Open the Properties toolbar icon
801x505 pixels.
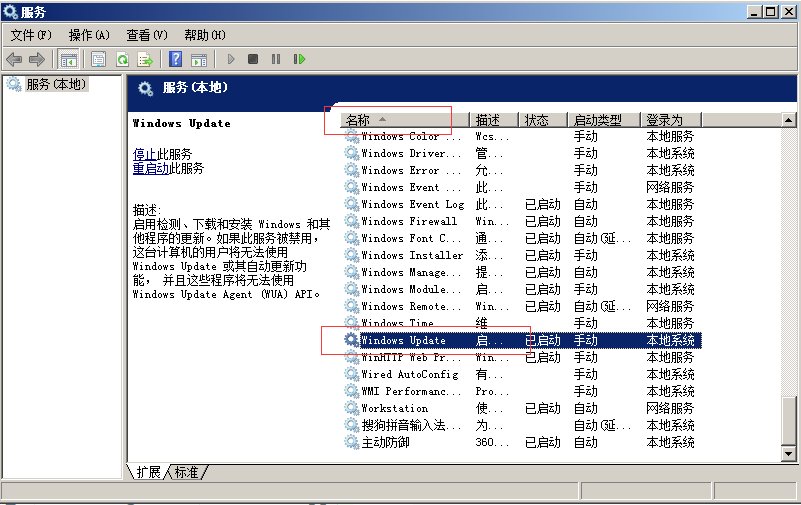[x=98, y=60]
